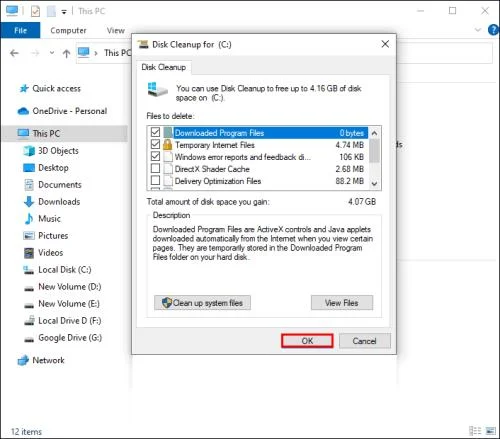Switch to the View ribbon tab

116,30
